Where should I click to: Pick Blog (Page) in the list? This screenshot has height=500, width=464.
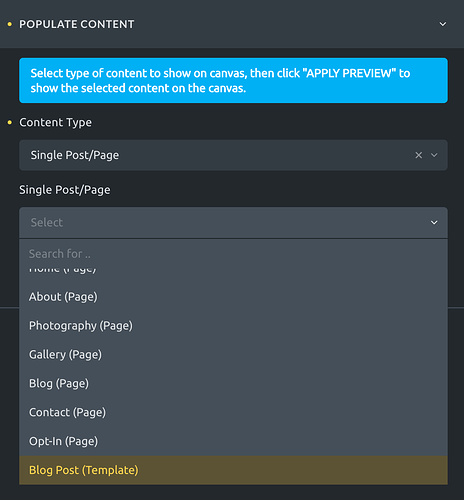pyautogui.click(x=233, y=383)
